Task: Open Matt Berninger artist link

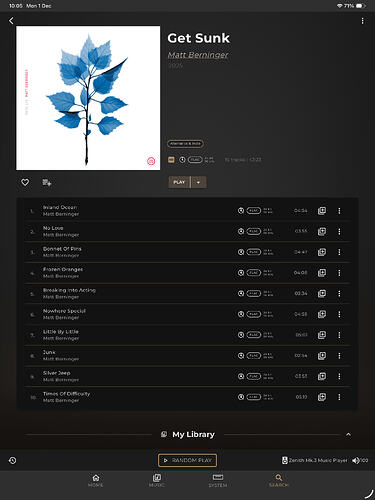Action: (198, 55)
